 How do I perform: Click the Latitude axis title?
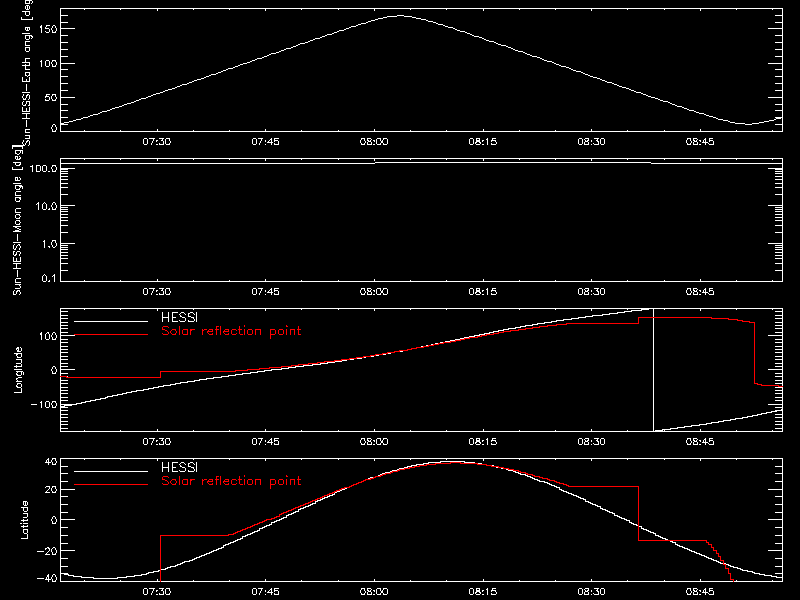click(x=24, y=520)
